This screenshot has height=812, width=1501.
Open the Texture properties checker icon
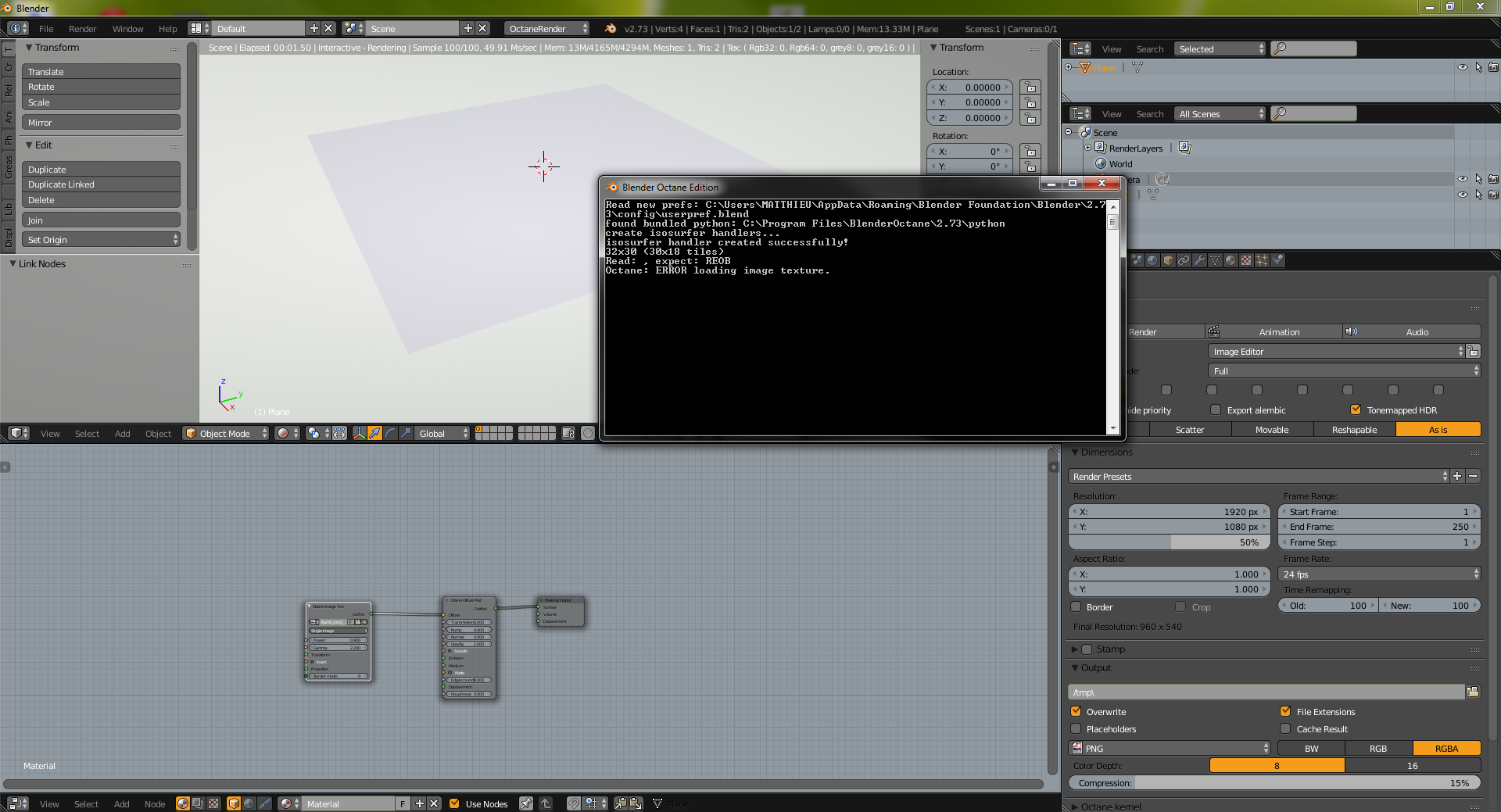(1246, 260)
